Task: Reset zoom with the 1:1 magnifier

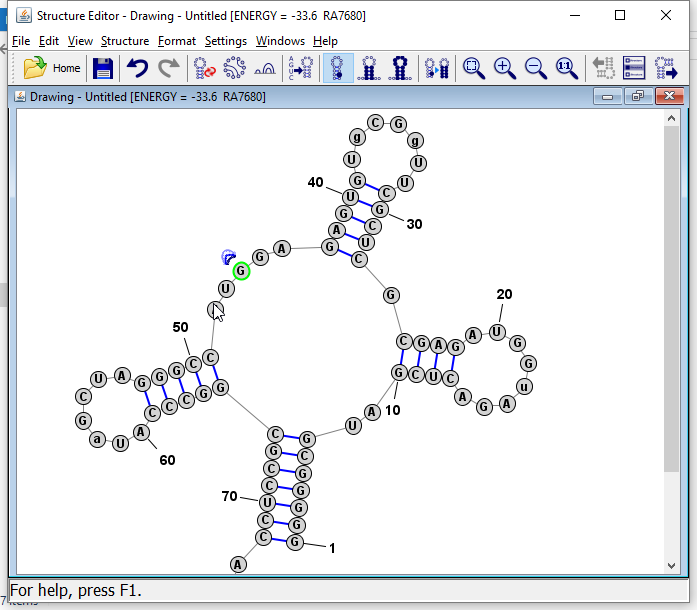Action: tap(567, 68)
